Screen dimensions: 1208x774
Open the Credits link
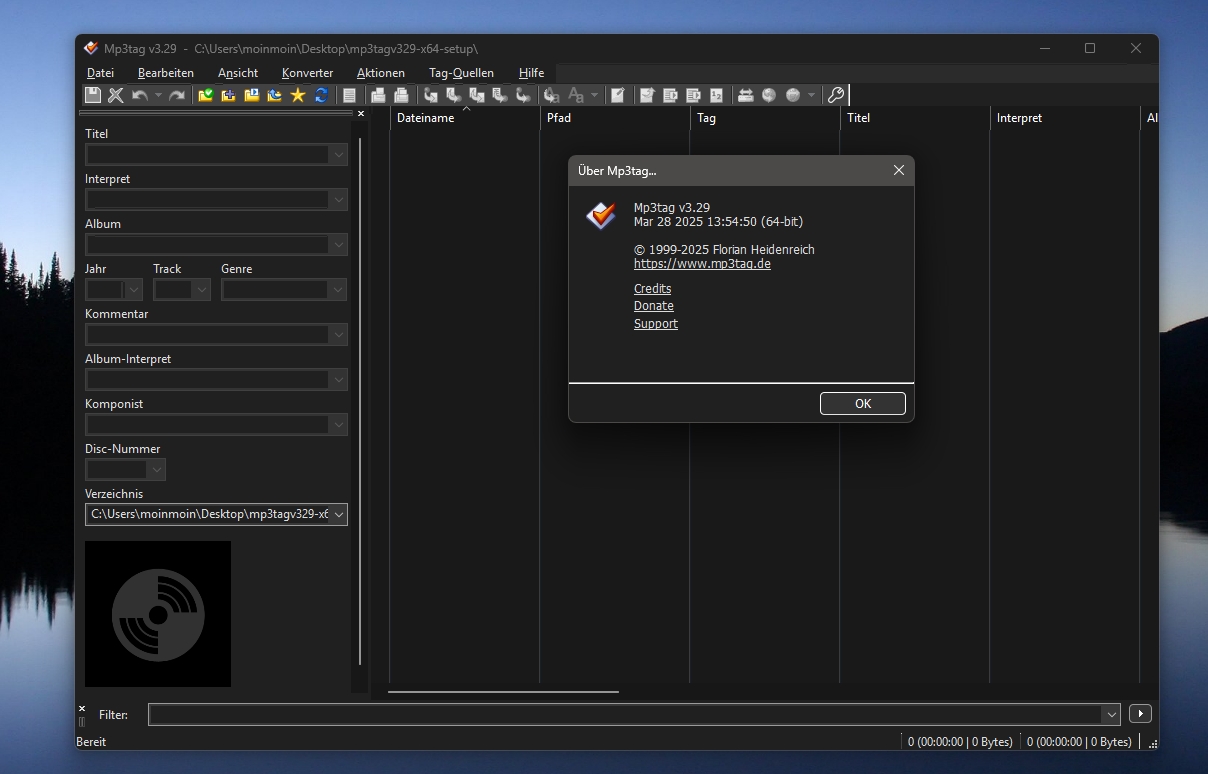(652, 288)
